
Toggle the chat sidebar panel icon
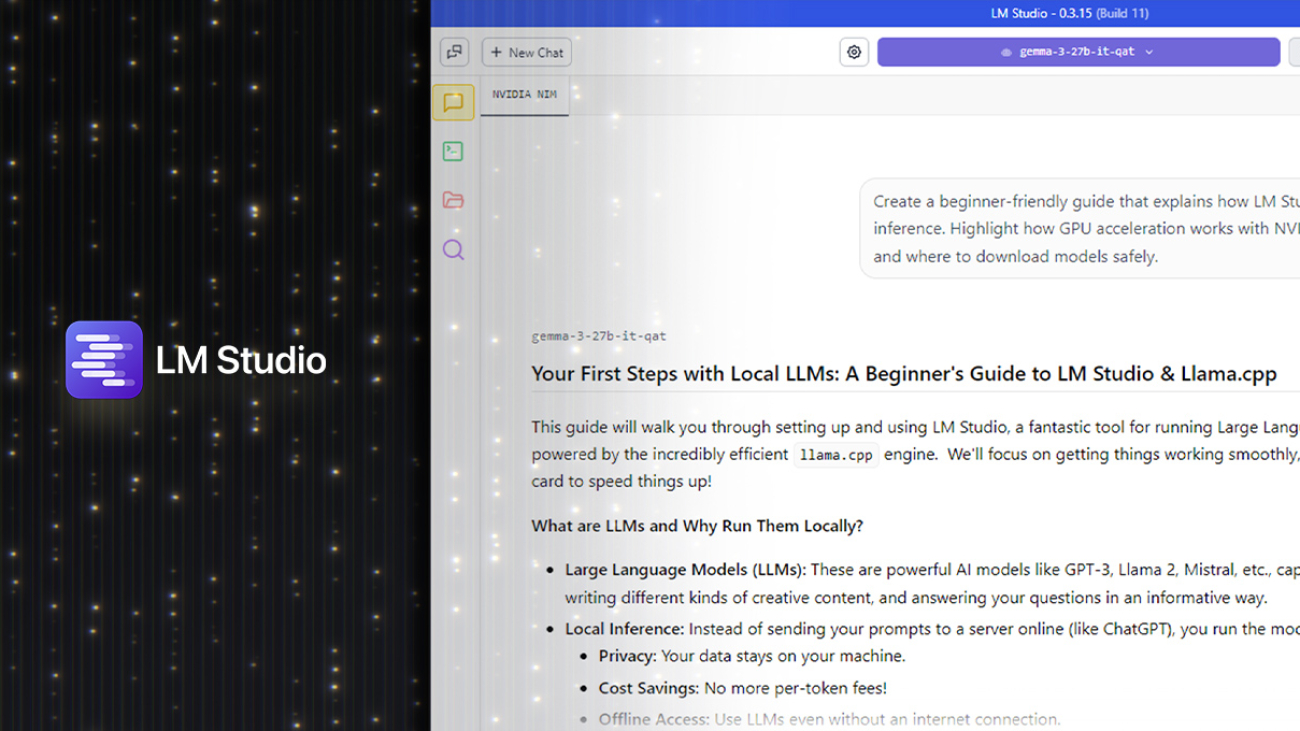pyautogui.click(x=455, y=52)
